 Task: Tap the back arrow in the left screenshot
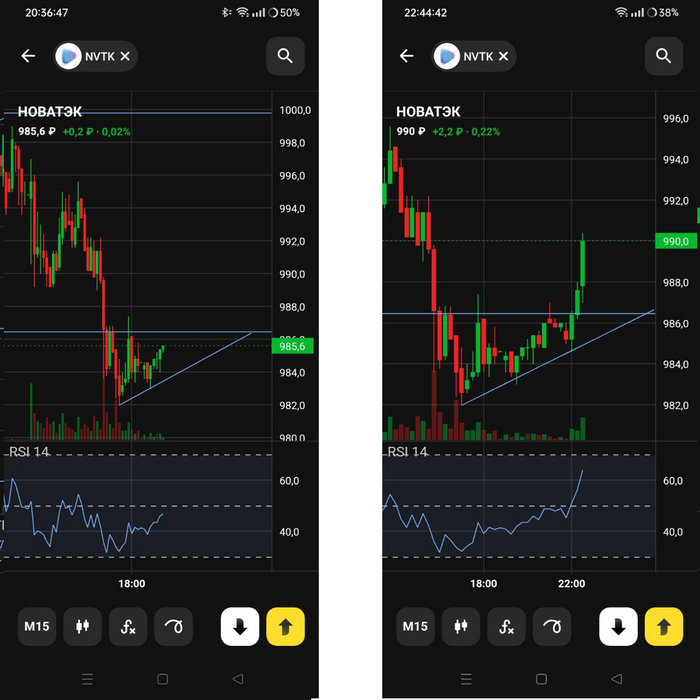pos(28,56)
